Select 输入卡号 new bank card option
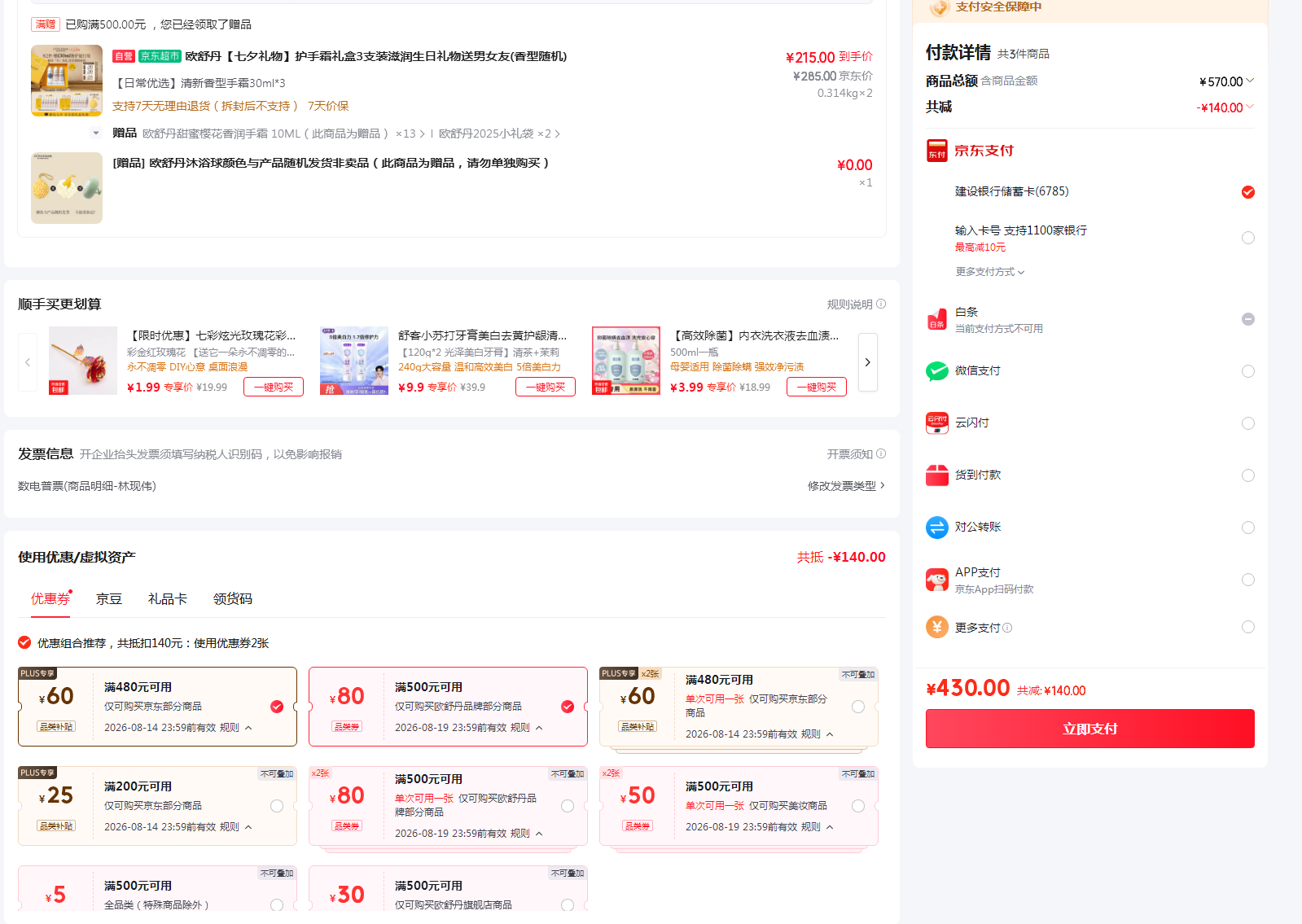 (1247, 238)
